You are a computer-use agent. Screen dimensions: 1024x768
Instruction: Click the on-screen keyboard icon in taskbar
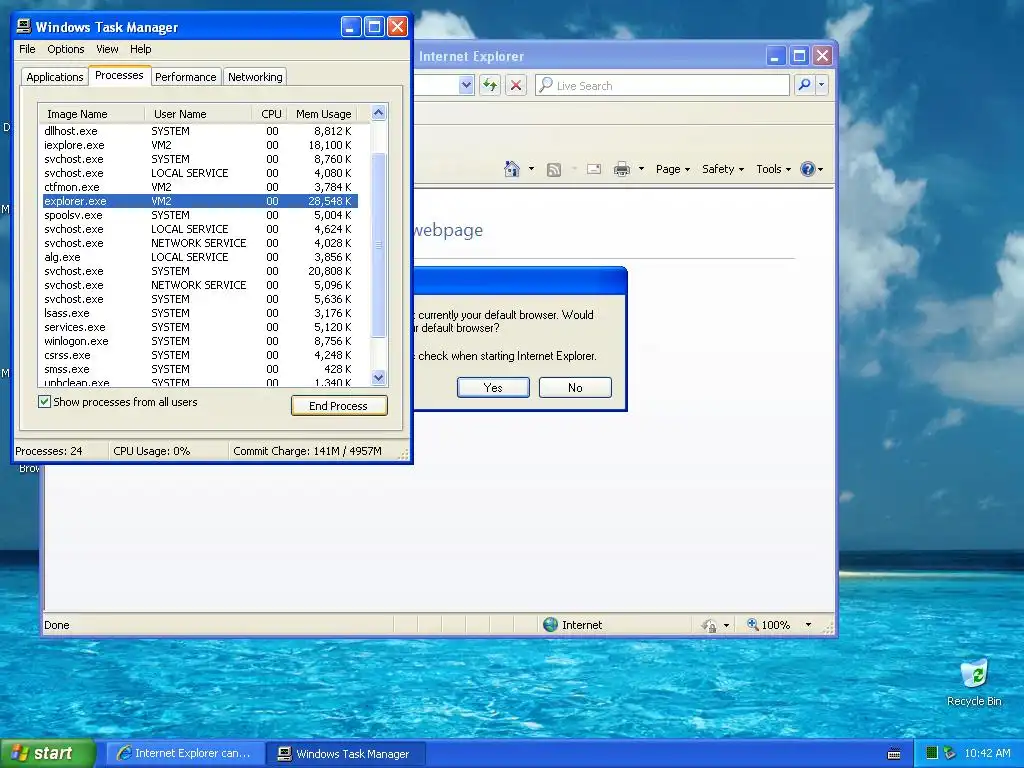pos(894,754)
